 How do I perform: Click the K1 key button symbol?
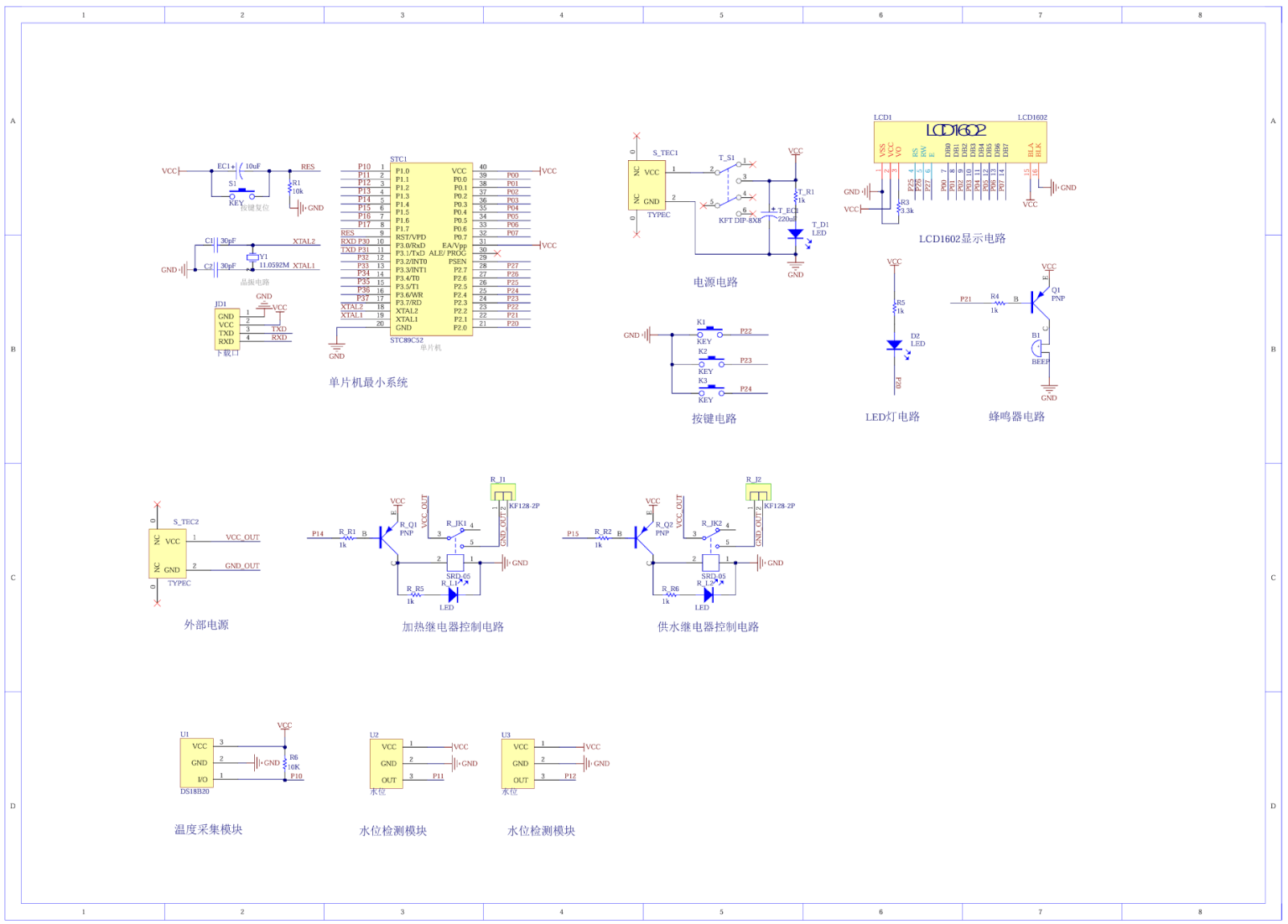tap(711, 331)
